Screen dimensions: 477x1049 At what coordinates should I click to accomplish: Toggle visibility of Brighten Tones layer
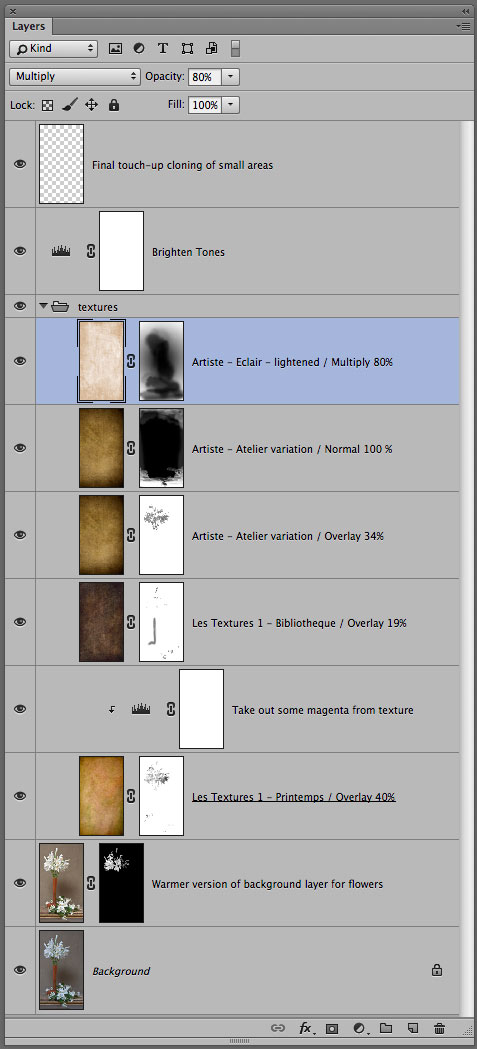20,251
